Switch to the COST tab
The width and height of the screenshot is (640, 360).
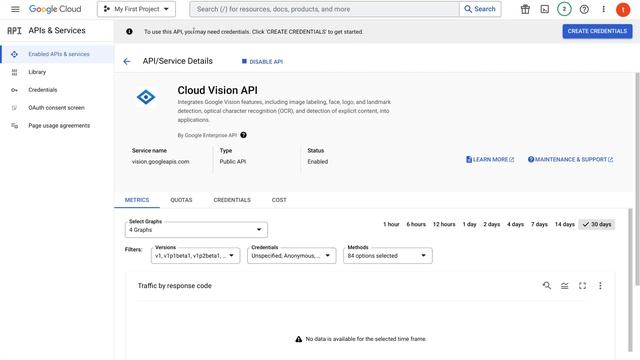[279, 200]
